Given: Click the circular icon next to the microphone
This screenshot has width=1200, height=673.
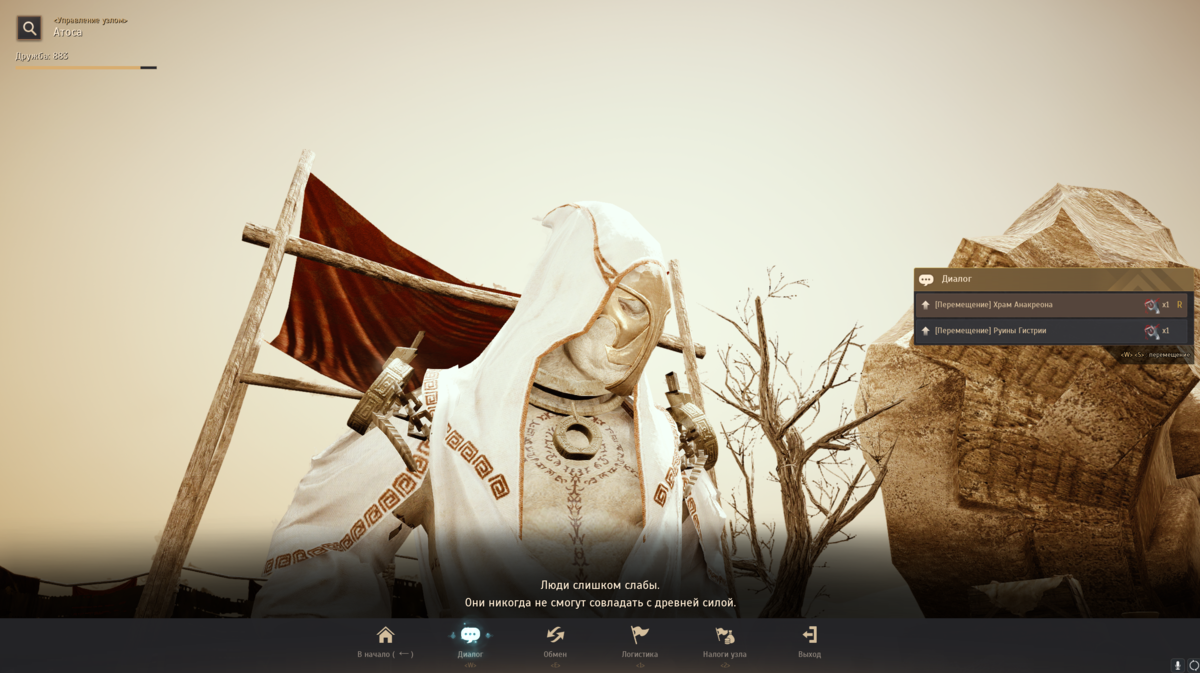Looking at the screenshot, I should (1193, 665).
